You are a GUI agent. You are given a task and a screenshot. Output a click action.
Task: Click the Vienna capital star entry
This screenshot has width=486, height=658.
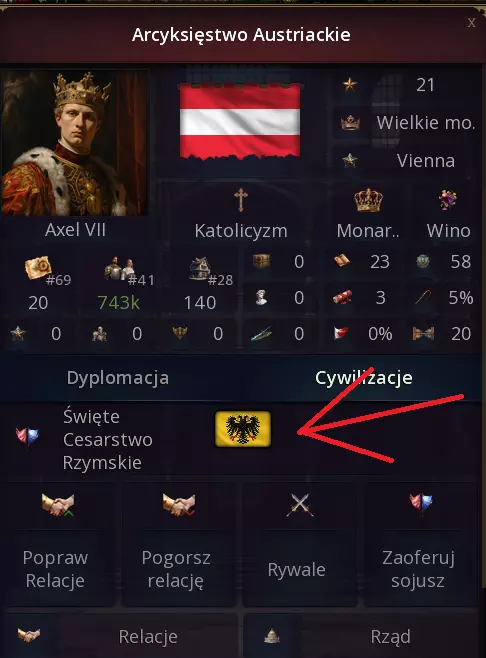click(x=407, y=161)
